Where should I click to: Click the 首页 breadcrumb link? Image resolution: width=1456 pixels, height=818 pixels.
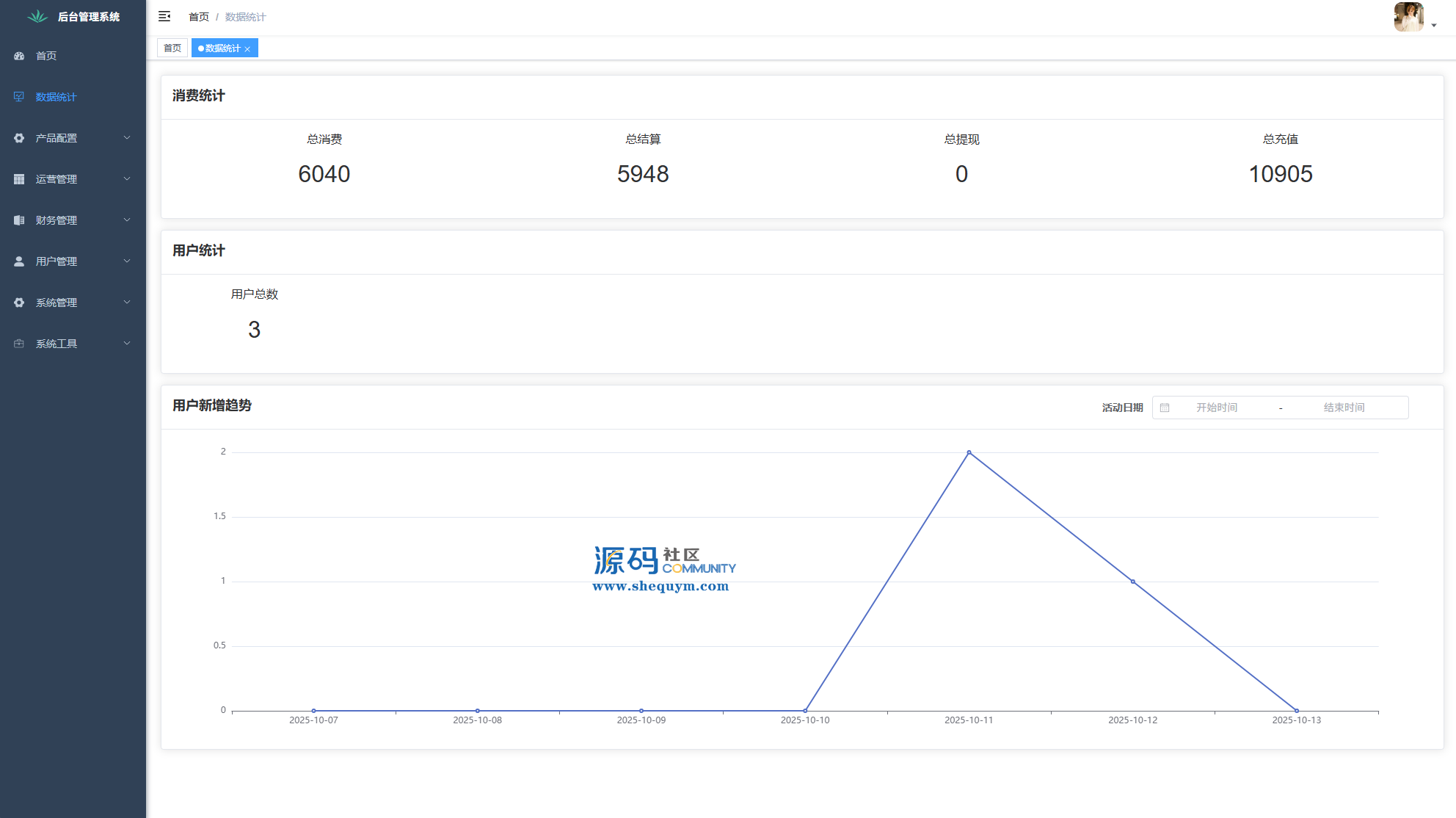[198, 17]
